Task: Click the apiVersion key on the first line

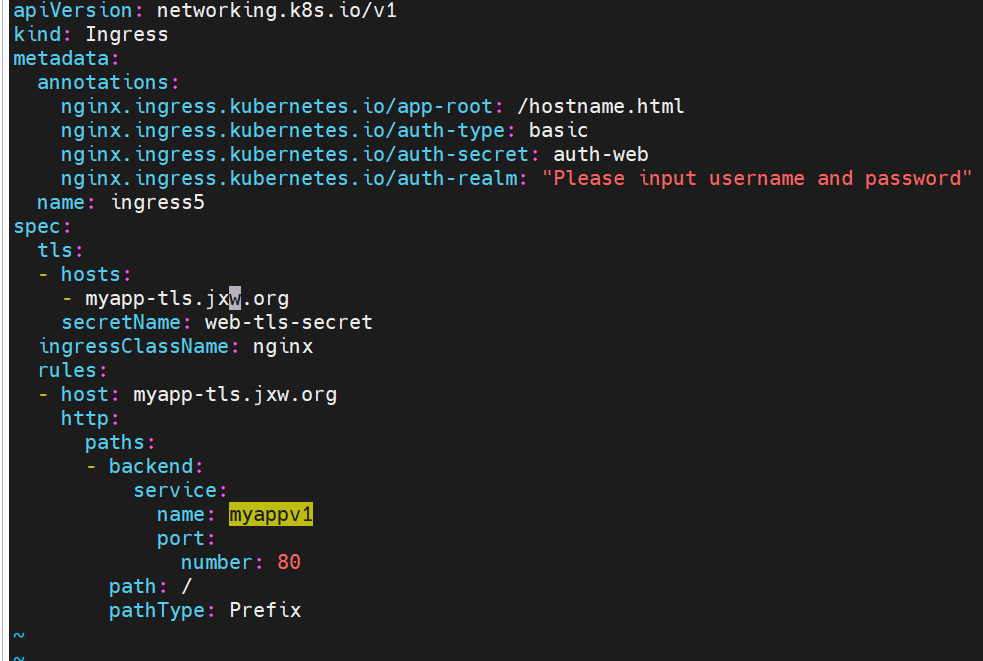Action: [73, 11]
